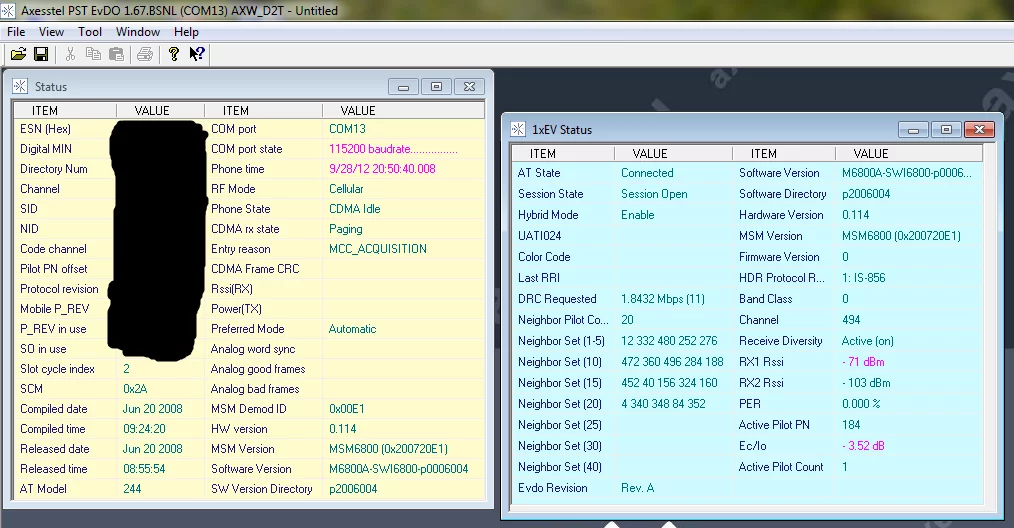Click the Copy toolbar icon
The image size is (1014, 528).
point(94,54)
